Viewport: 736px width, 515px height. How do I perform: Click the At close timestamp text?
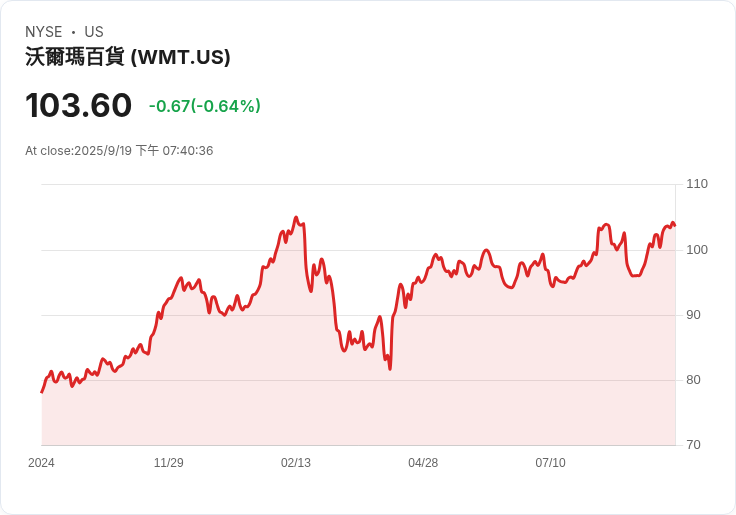tap(119, 151)
